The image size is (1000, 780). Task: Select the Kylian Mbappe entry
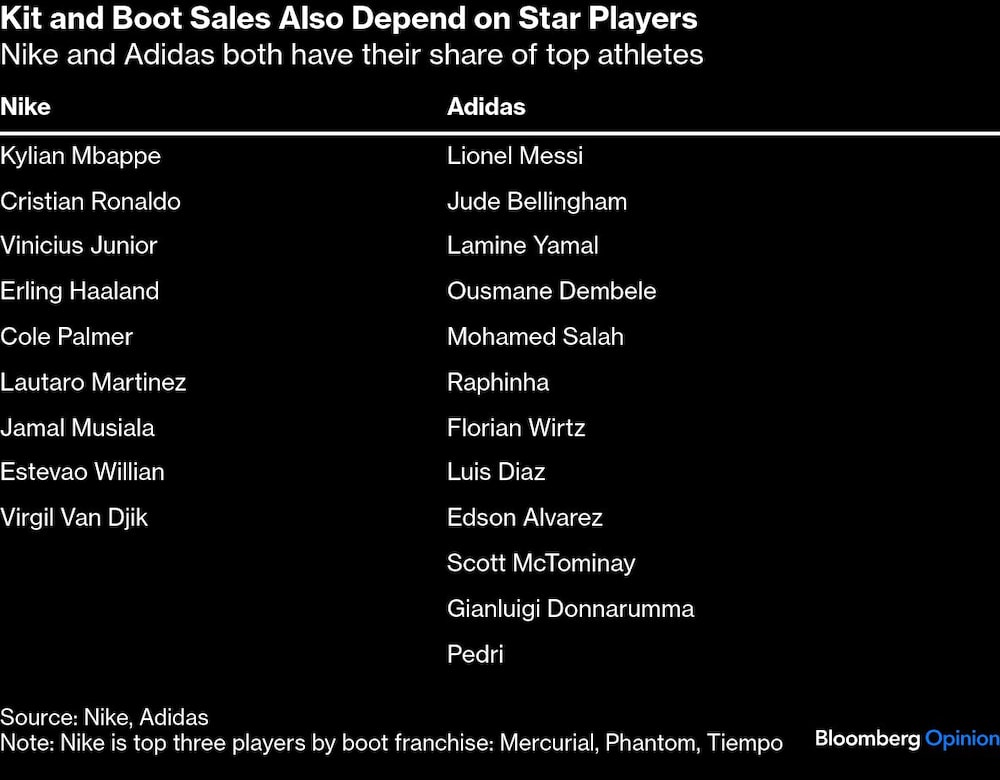point(81,156)
